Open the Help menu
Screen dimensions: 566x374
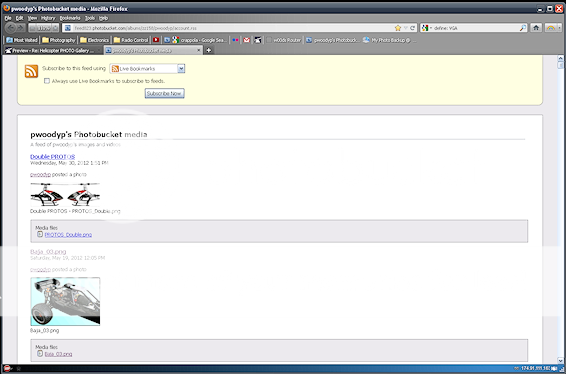(x=104, y=18)
